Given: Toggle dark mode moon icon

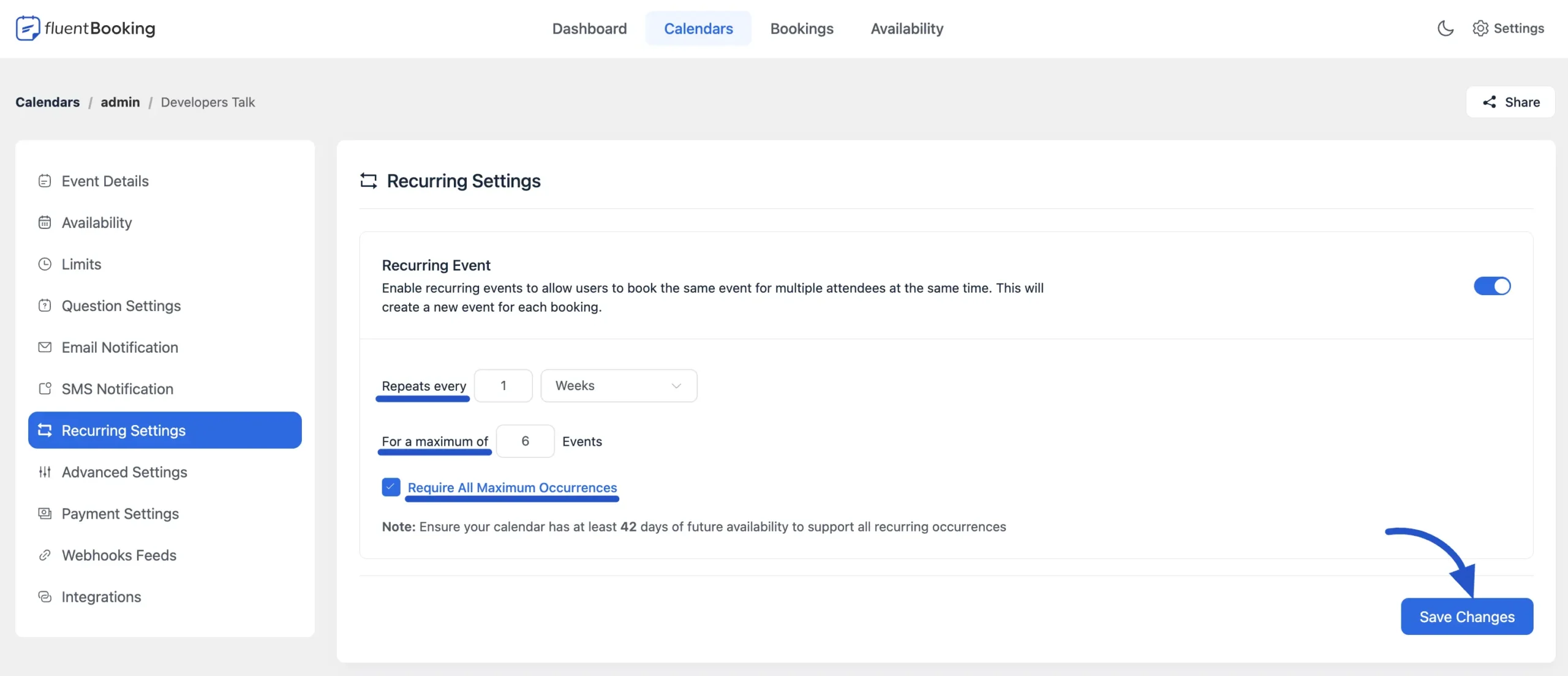Looking at the screenshot, I should point(1445,28).
